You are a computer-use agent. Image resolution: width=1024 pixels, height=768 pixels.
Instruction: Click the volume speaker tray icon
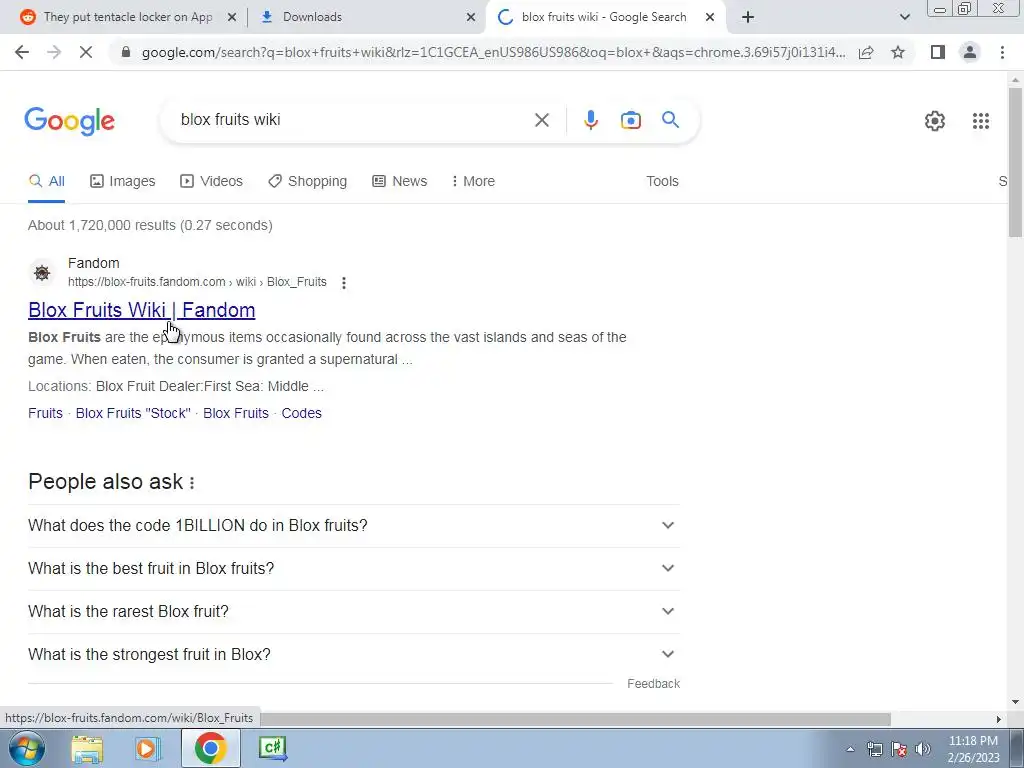point(923,749)
